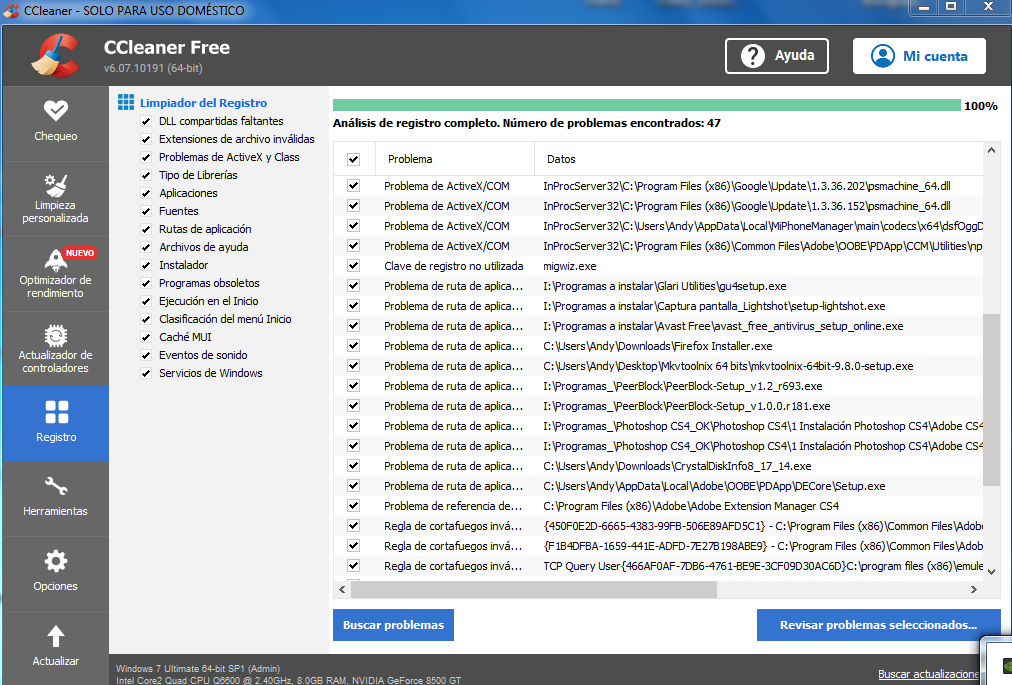This screenshot has width=1012, height=685.
Task: Click the horizontal scrollbar thumb
Action: coord(534,589)
